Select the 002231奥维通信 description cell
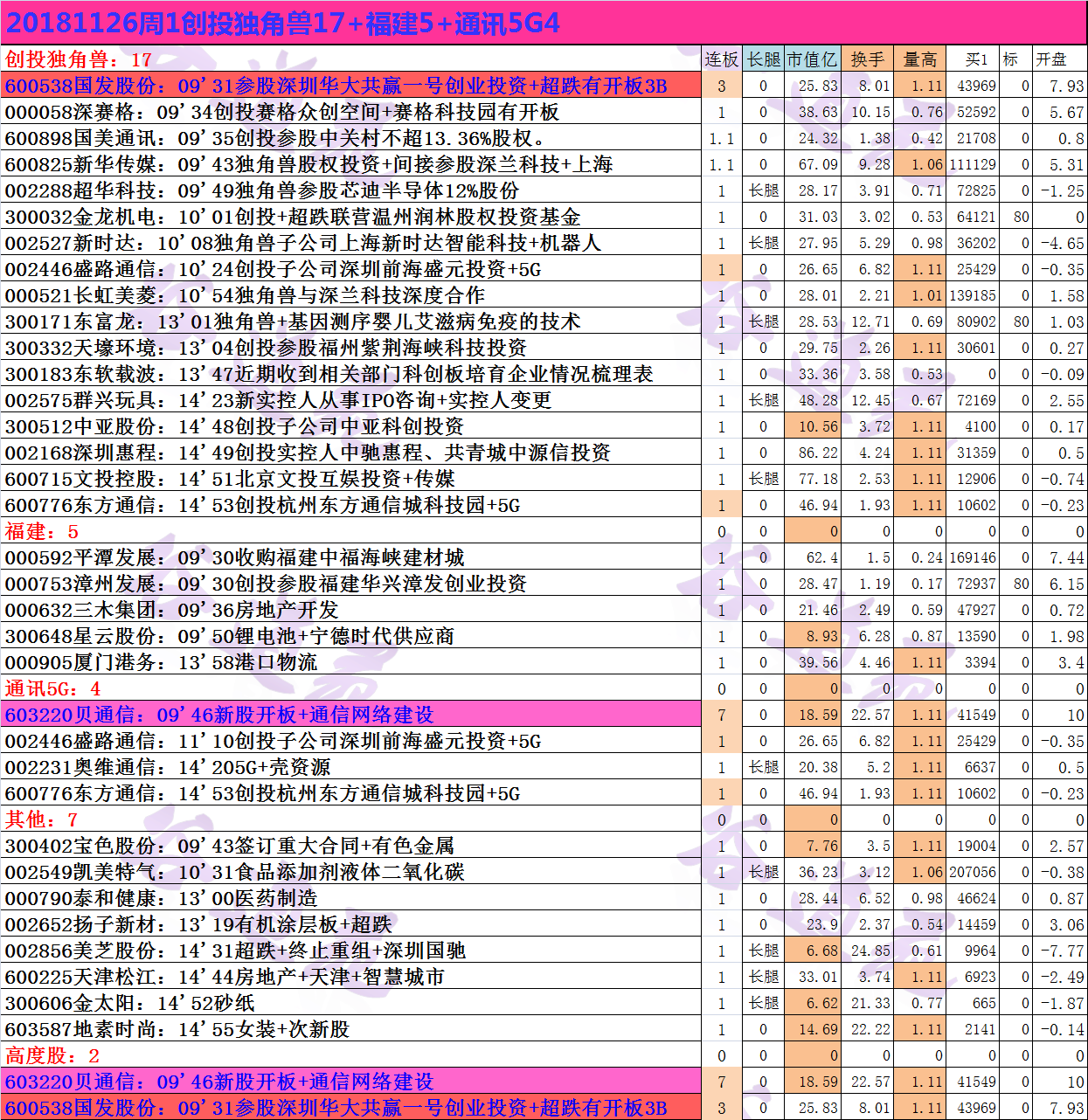 pos(351,767)
